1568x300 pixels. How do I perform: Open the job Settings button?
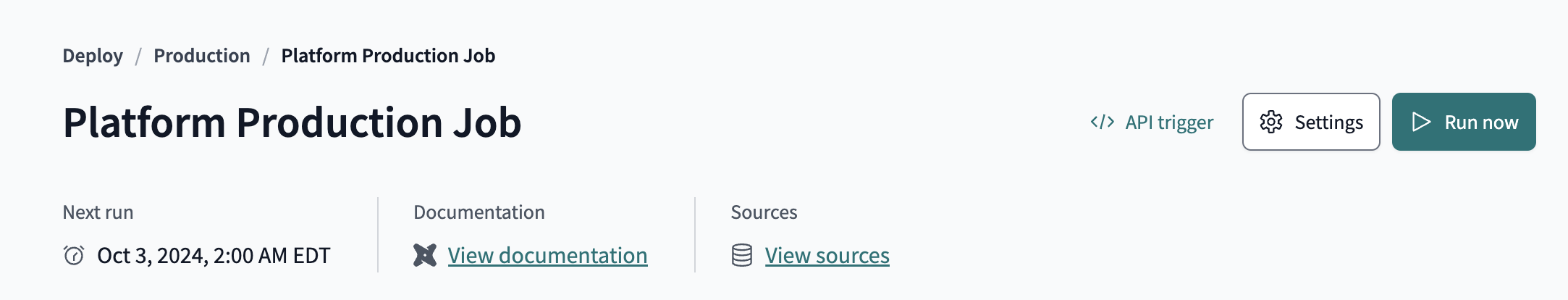(1311, 122)
